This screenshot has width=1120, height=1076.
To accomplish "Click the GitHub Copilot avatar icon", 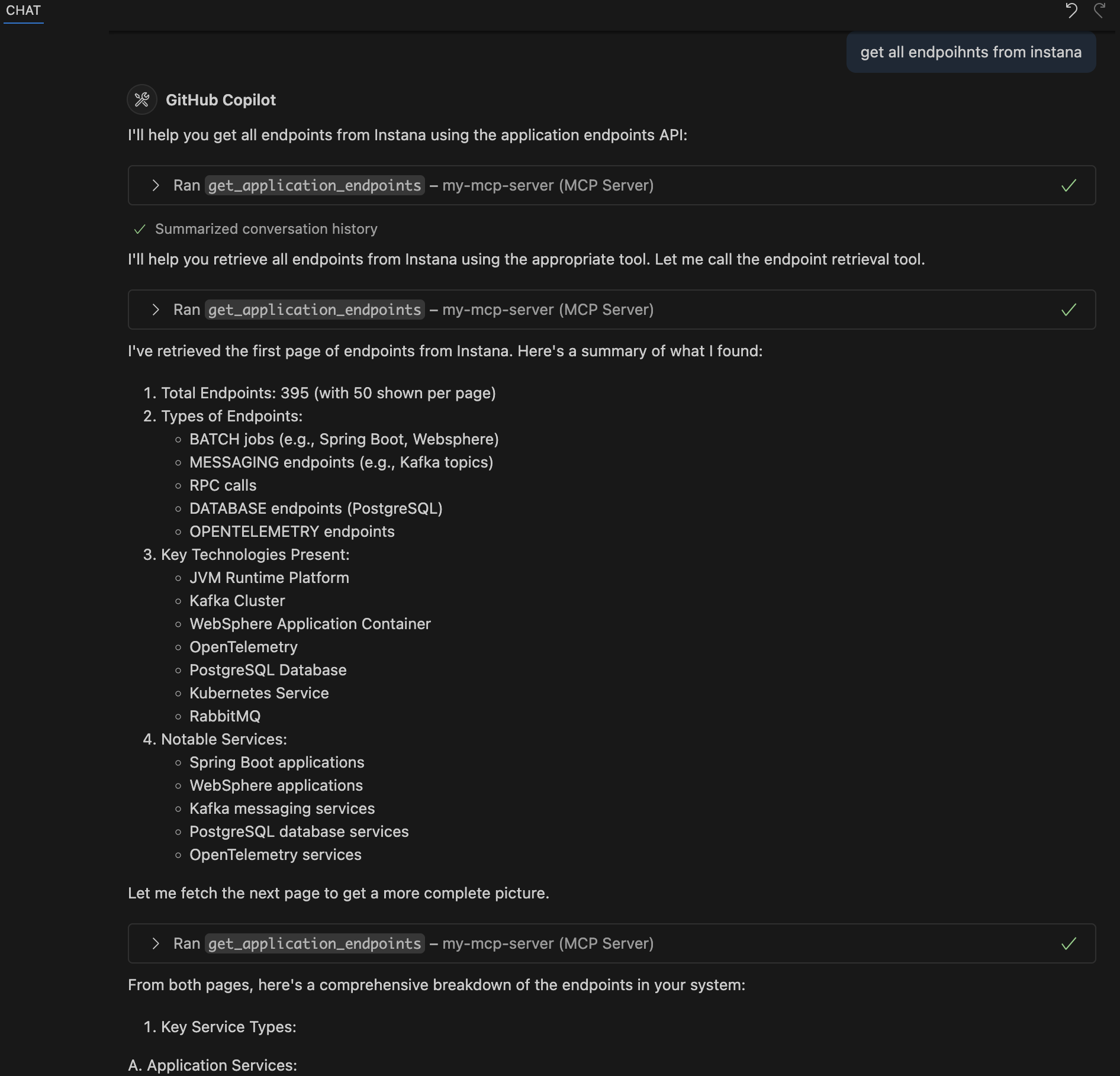I will click(x=141, y=99).
